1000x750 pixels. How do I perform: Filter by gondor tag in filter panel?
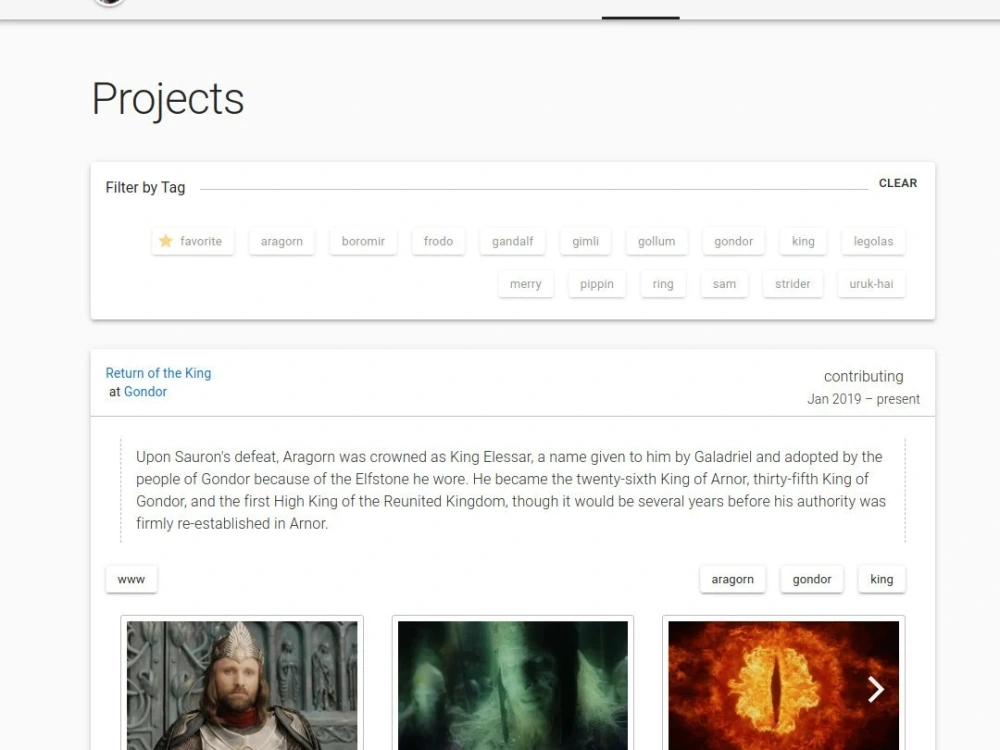pos(733,241)
